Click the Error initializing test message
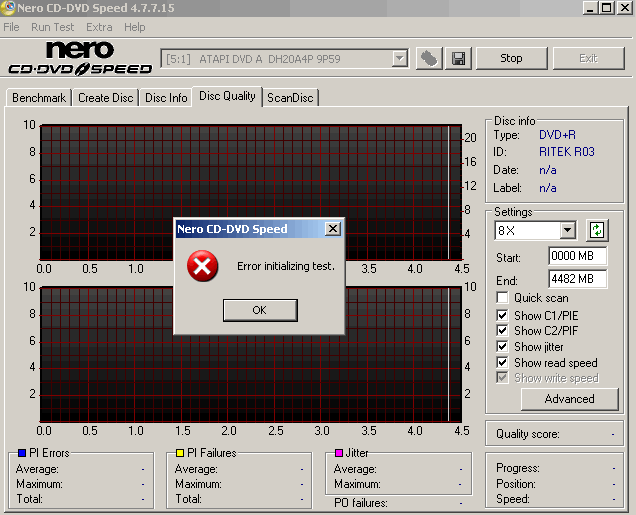 pyautogui.click(x=286, y=266)
